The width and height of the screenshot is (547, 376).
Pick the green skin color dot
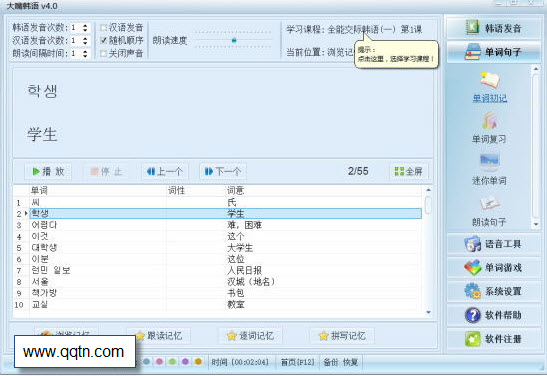click(172, 362)
